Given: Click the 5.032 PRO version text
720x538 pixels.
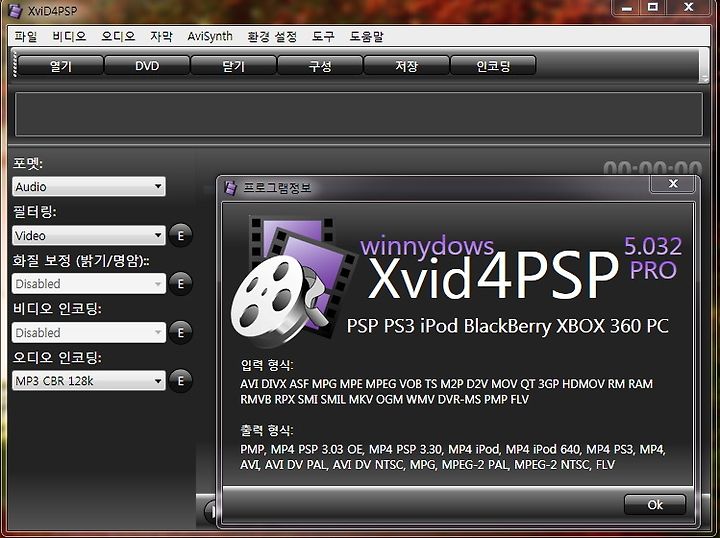Looking at the screenshot, I should pyautogui.click(x=653, y=258).
